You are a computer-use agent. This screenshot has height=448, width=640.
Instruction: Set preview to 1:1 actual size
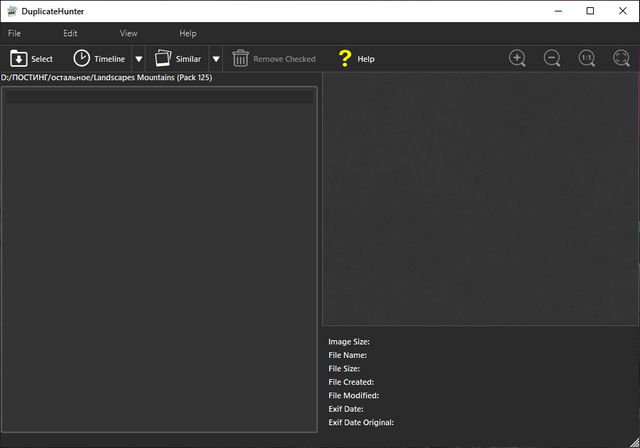(587, 58)
